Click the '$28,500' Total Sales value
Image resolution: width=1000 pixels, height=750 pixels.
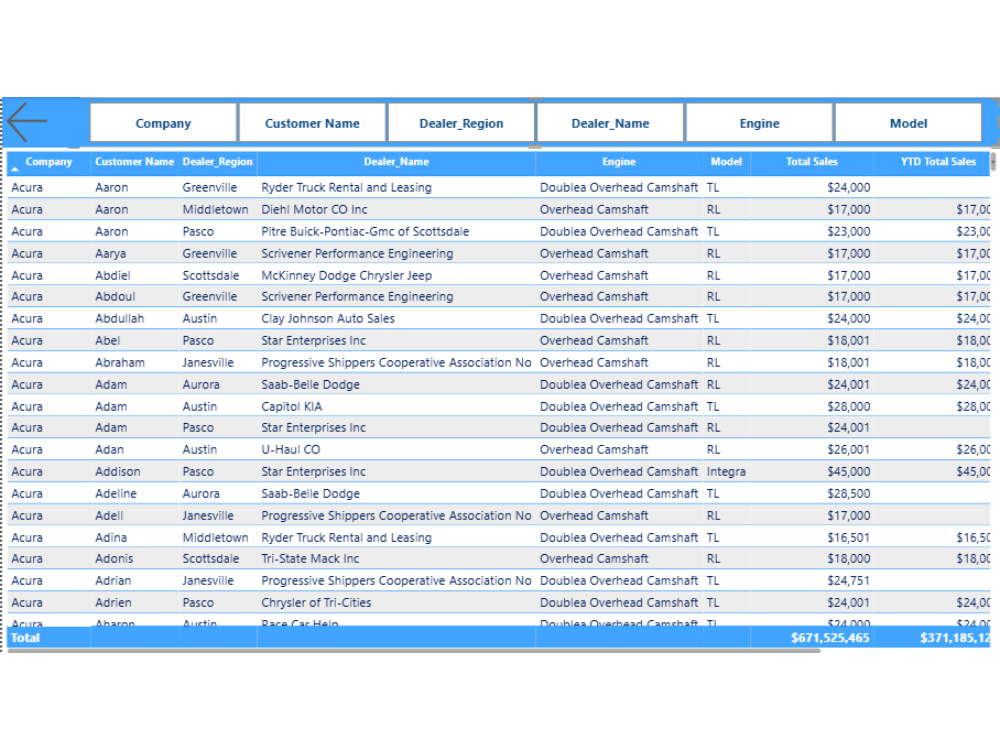848,494
